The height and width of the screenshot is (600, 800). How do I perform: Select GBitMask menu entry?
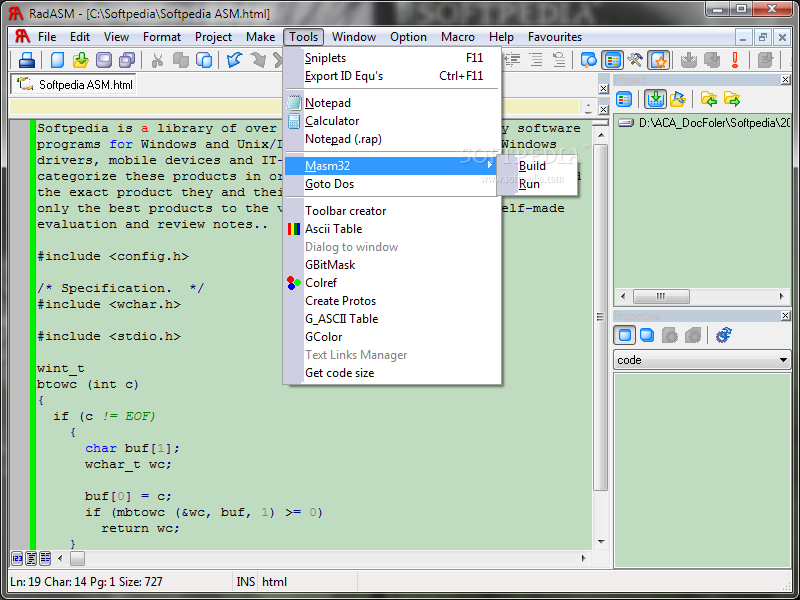[392, 265]
